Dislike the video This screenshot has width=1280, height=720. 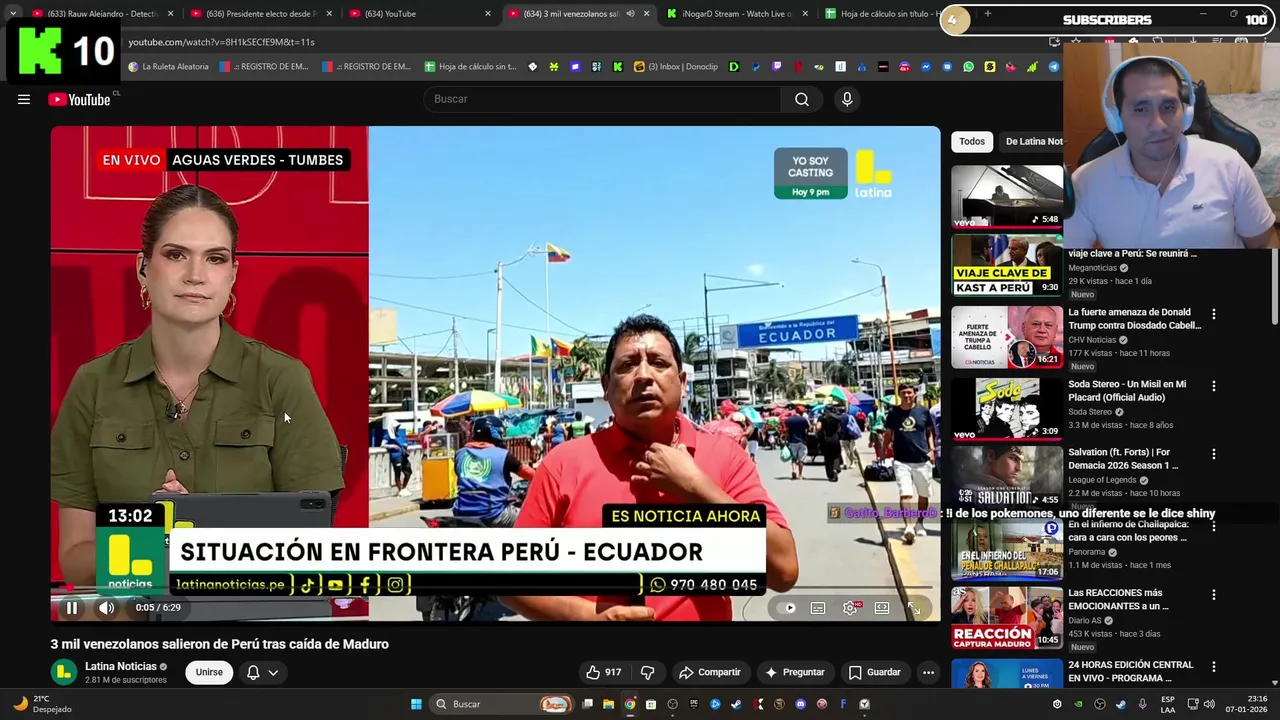click(647, 672)
